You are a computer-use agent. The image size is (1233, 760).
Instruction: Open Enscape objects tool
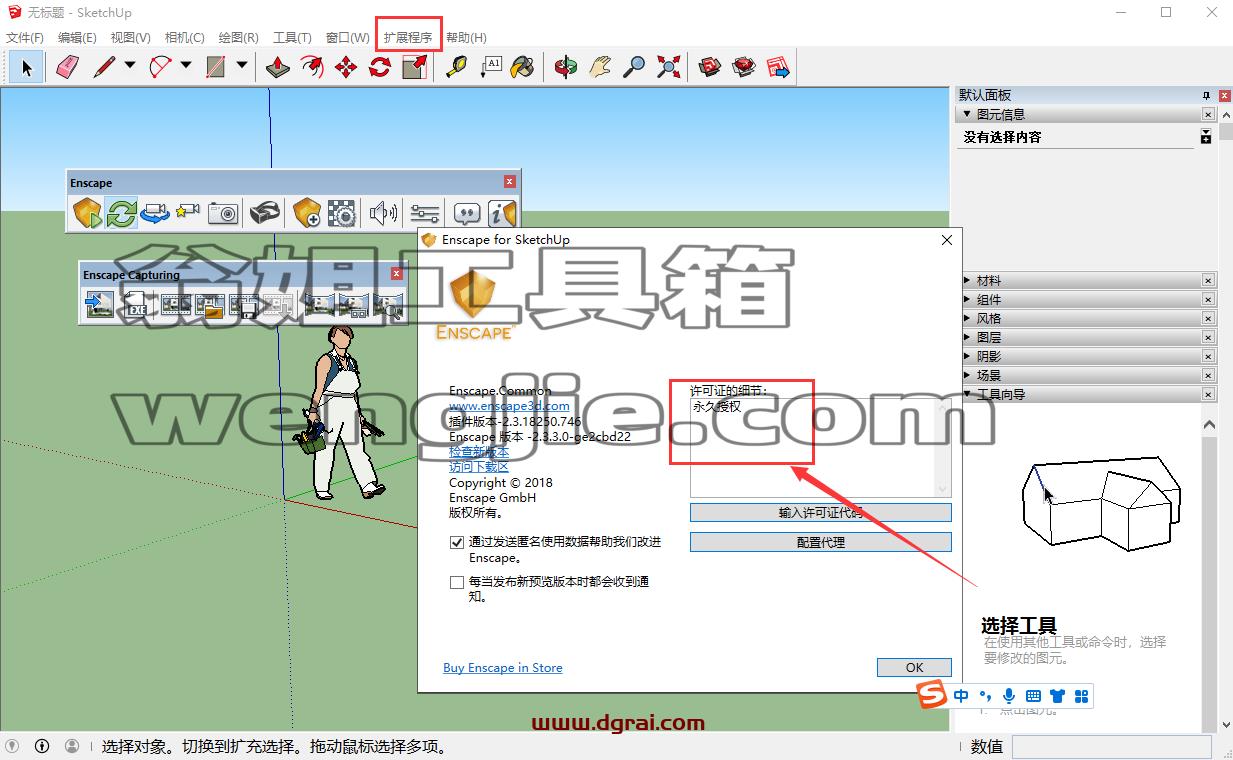(x=307, y=213)
